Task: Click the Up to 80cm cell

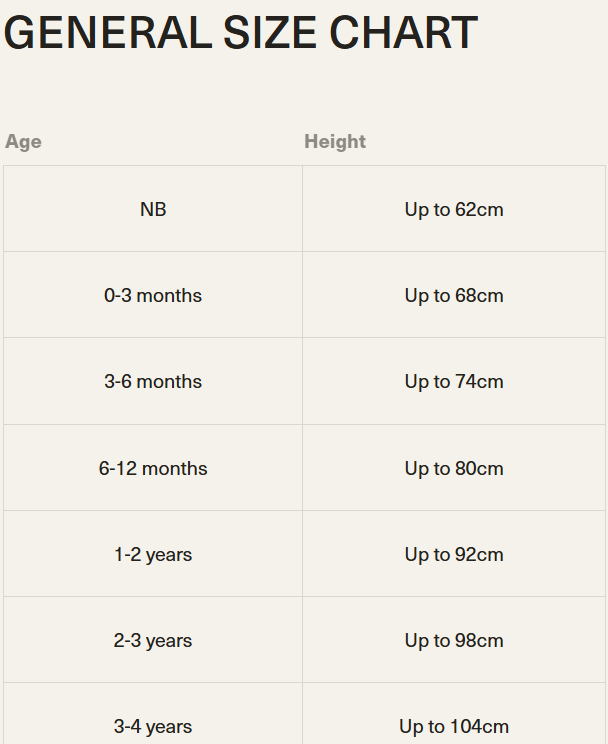Action: tap(454, 469)
